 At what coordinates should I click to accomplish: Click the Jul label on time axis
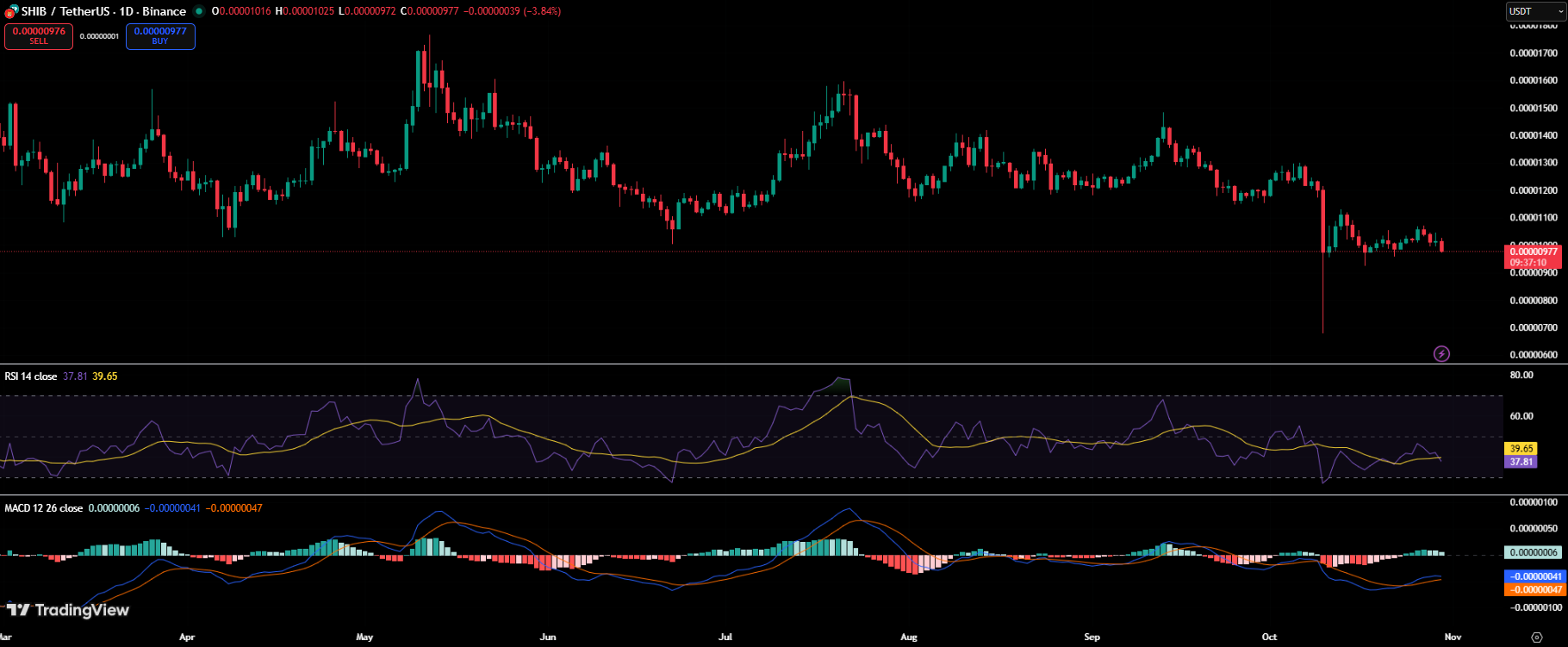pos(725,637)
